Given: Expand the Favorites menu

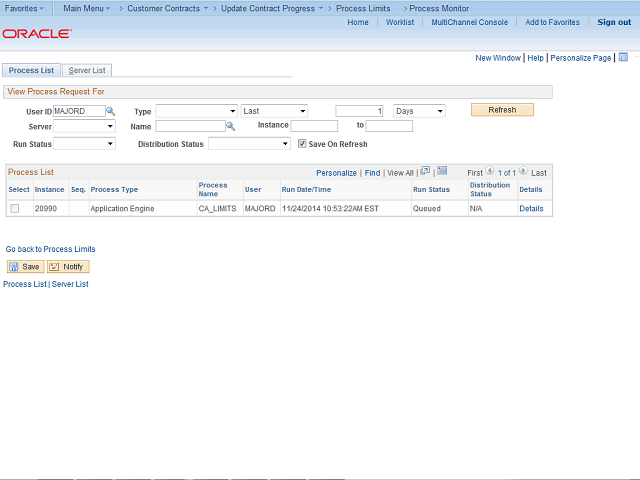Looking at the screenshot, I should click(x=24, y=8).
